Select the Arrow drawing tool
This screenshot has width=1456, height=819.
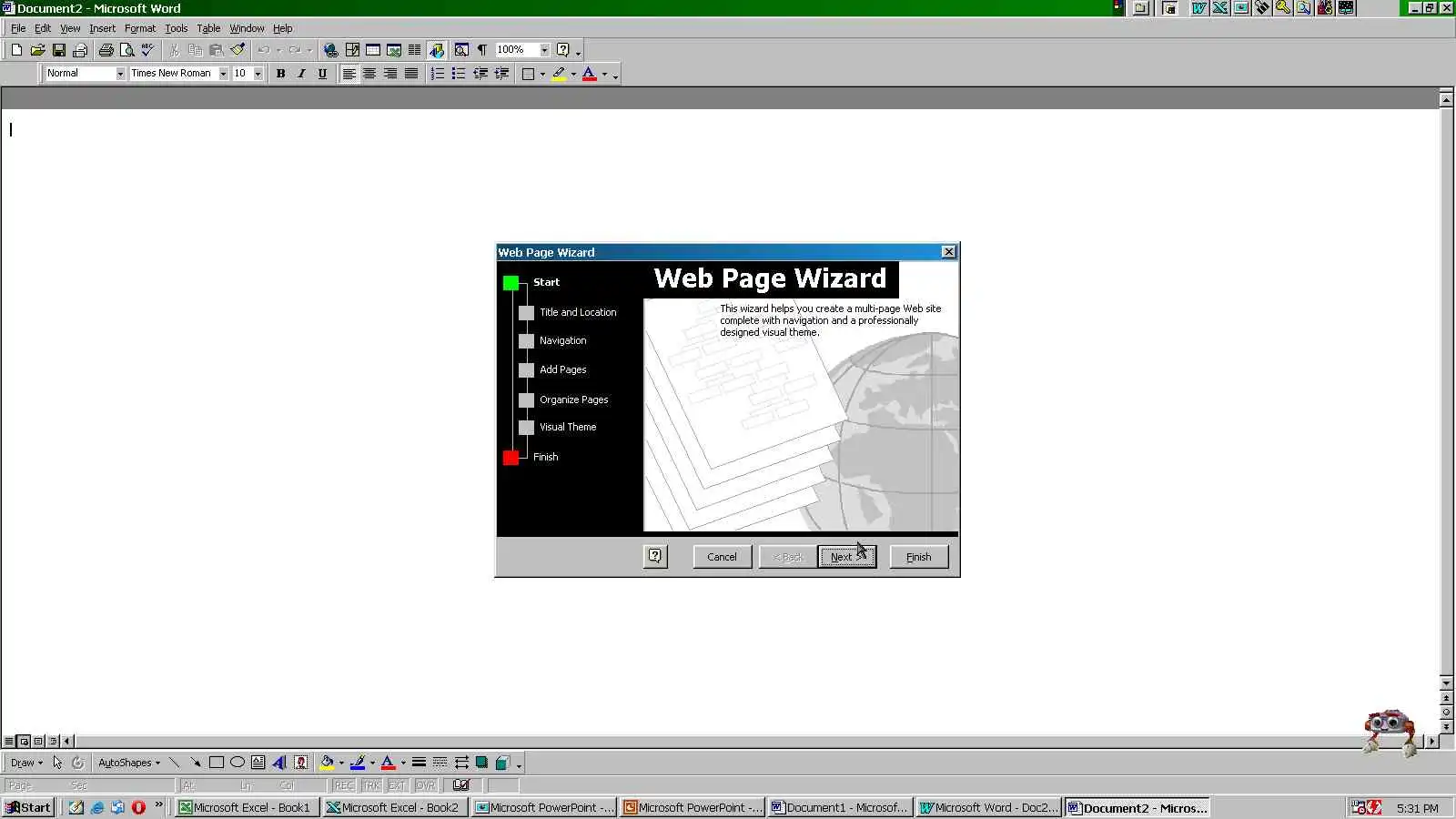click(196, 763)
